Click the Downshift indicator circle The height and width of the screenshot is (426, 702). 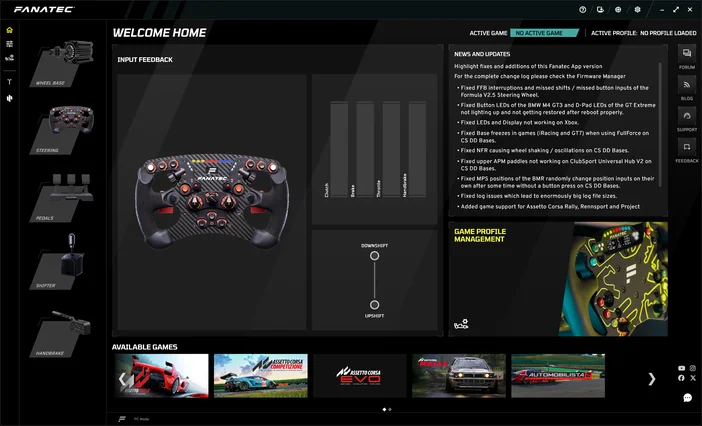click(x=374, y=256)
